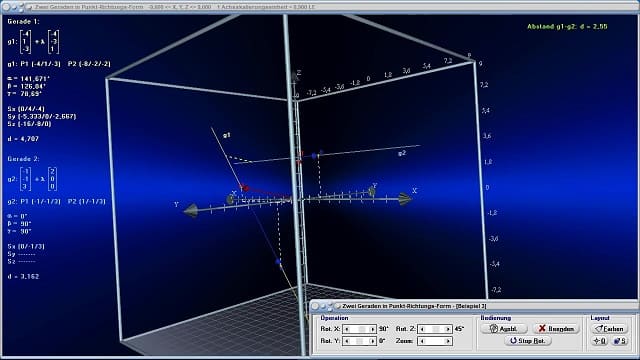Click the 'Abstand g1-g2: d = 2,55' readout
640x360 pixels.
point(567,27)
